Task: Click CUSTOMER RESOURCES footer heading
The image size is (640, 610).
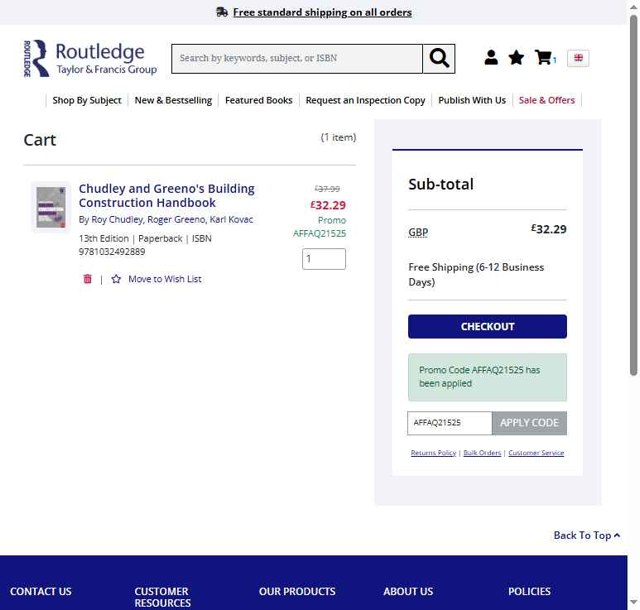Action: point(162,597)
